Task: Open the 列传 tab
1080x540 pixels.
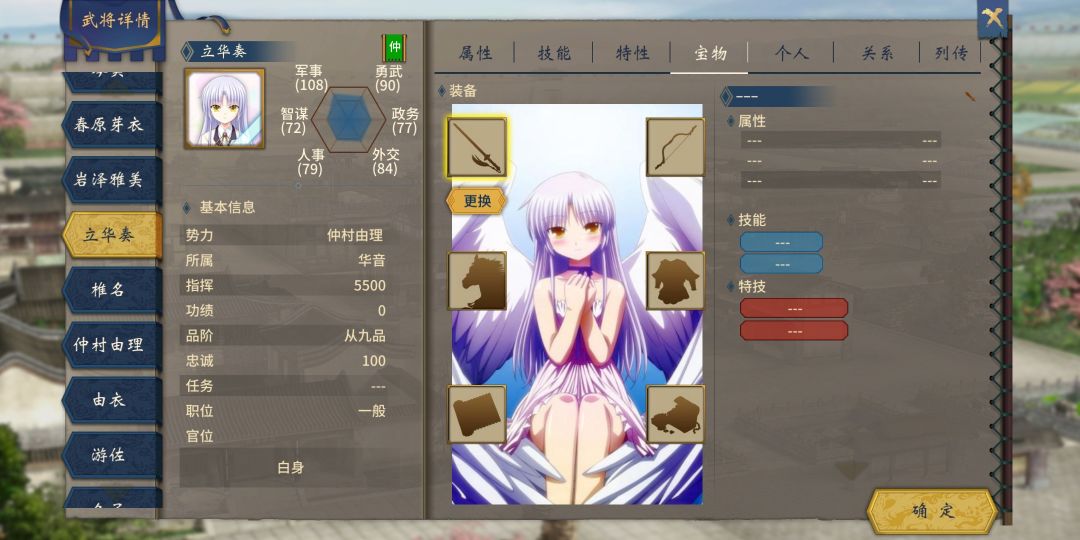Action: click(951, 53)
